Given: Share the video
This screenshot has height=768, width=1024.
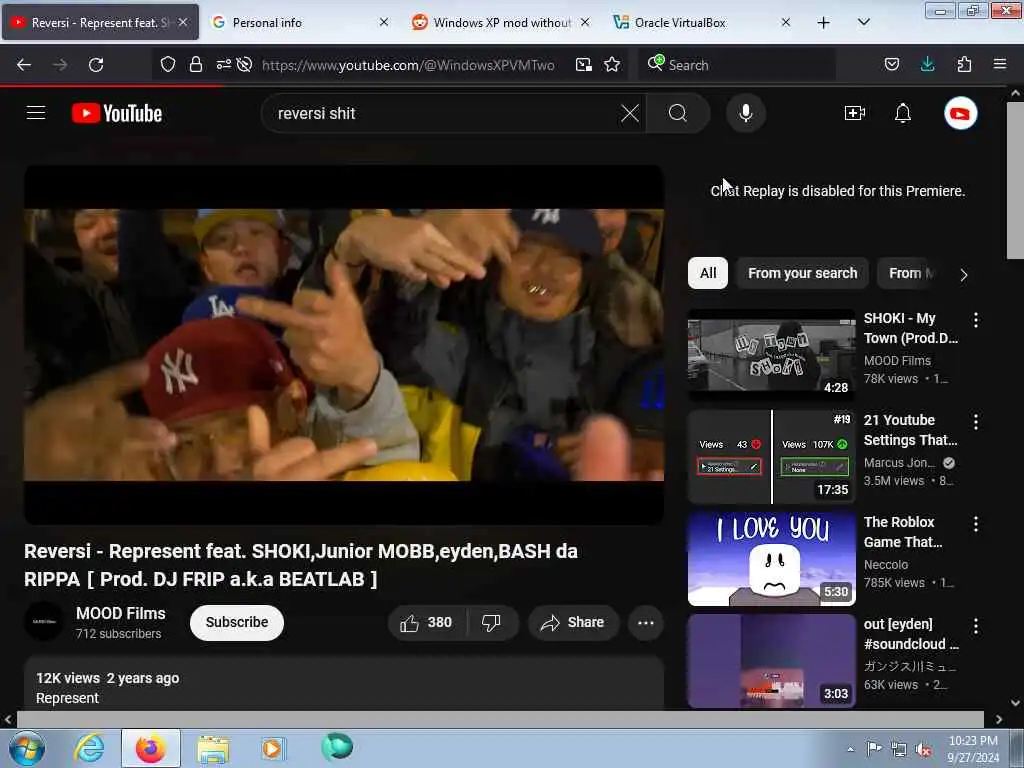Looking at the screenshot, I should point(573,622).
